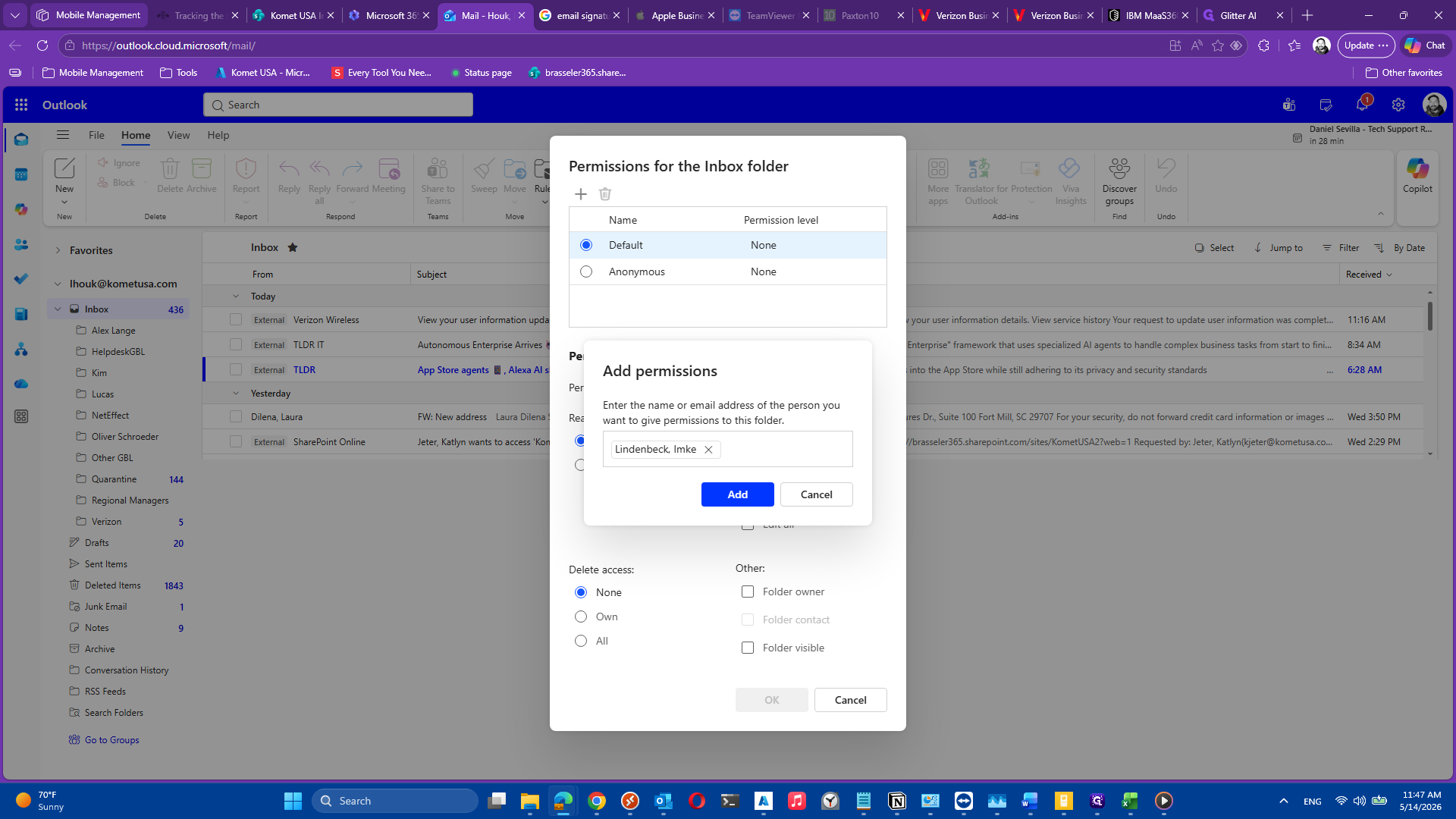
Task: Open the File menu
Action: [x=96, y=135]
